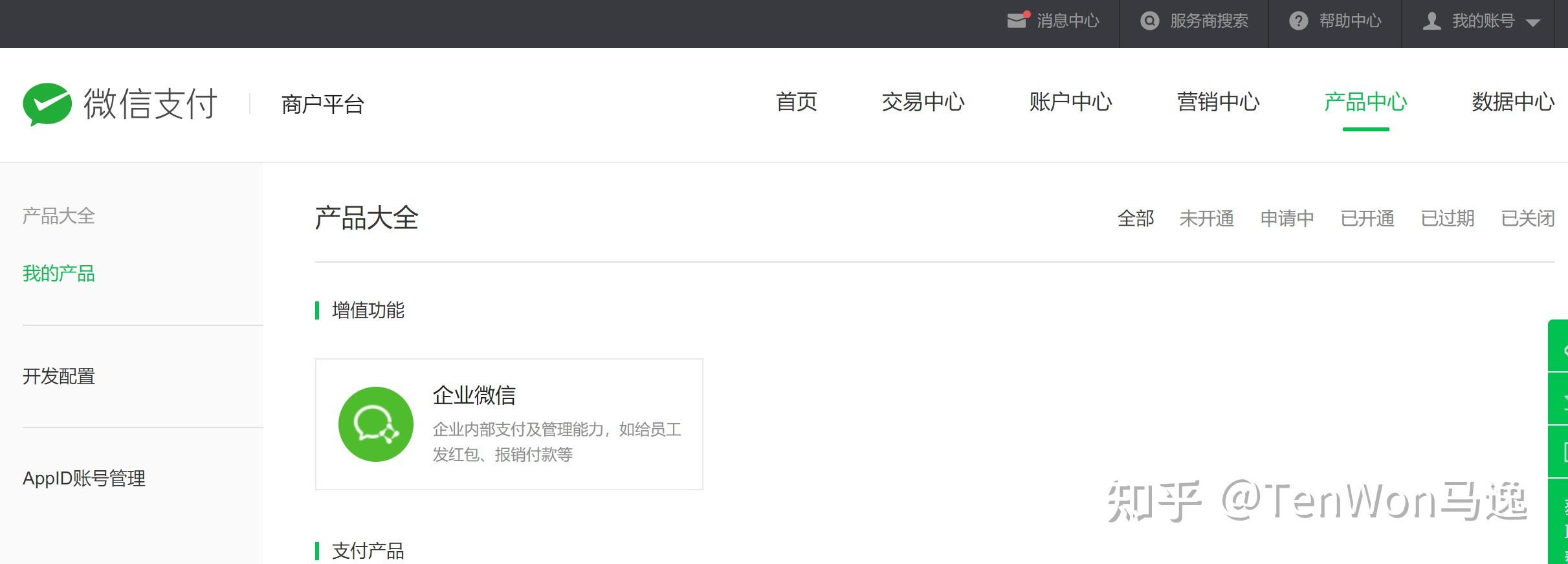
Task: Open 产品大全 in left sidebar
Action: 59,216
